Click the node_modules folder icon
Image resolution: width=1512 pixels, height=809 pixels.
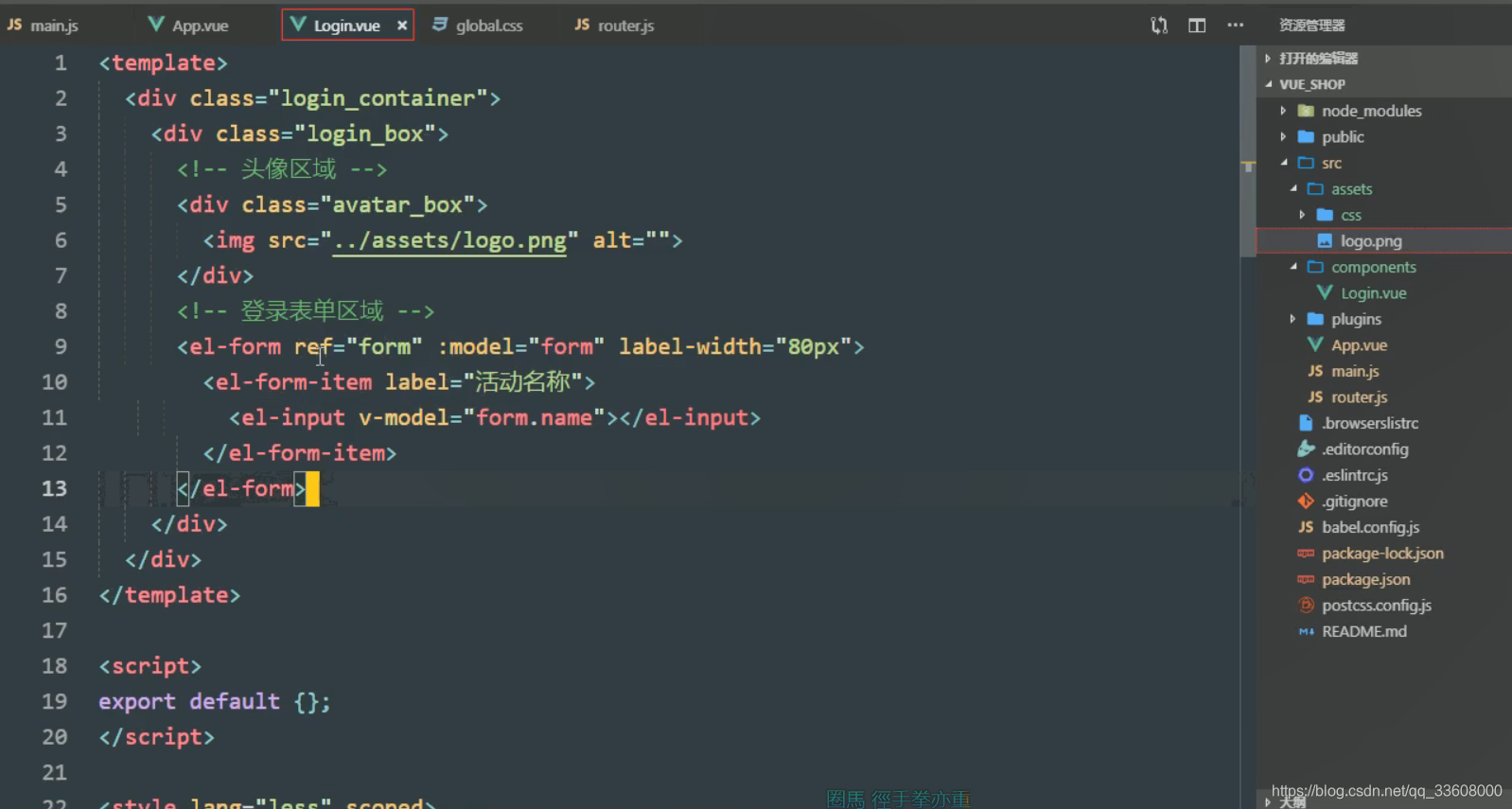click(1306, 111)
